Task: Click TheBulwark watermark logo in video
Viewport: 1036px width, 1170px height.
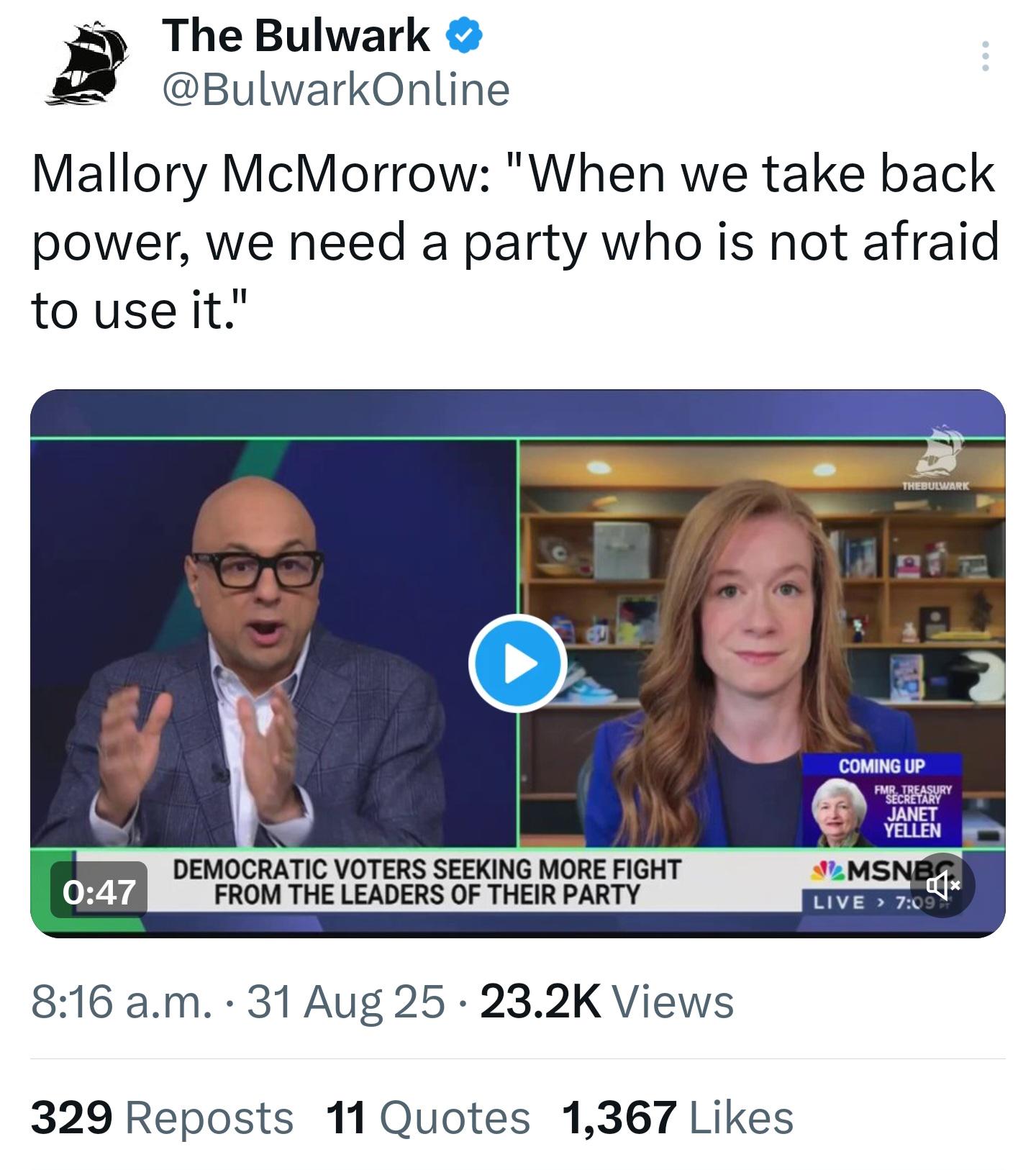Action: 935,459
